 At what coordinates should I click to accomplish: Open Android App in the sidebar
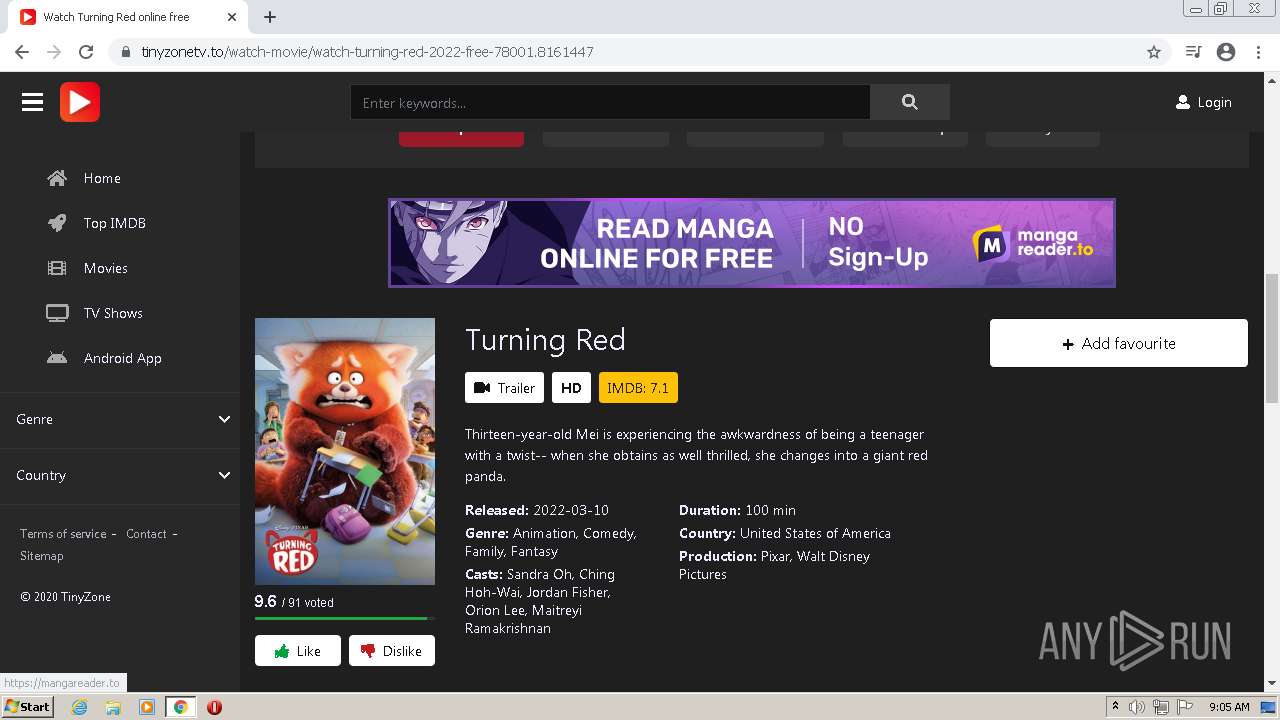pos(120,358)
